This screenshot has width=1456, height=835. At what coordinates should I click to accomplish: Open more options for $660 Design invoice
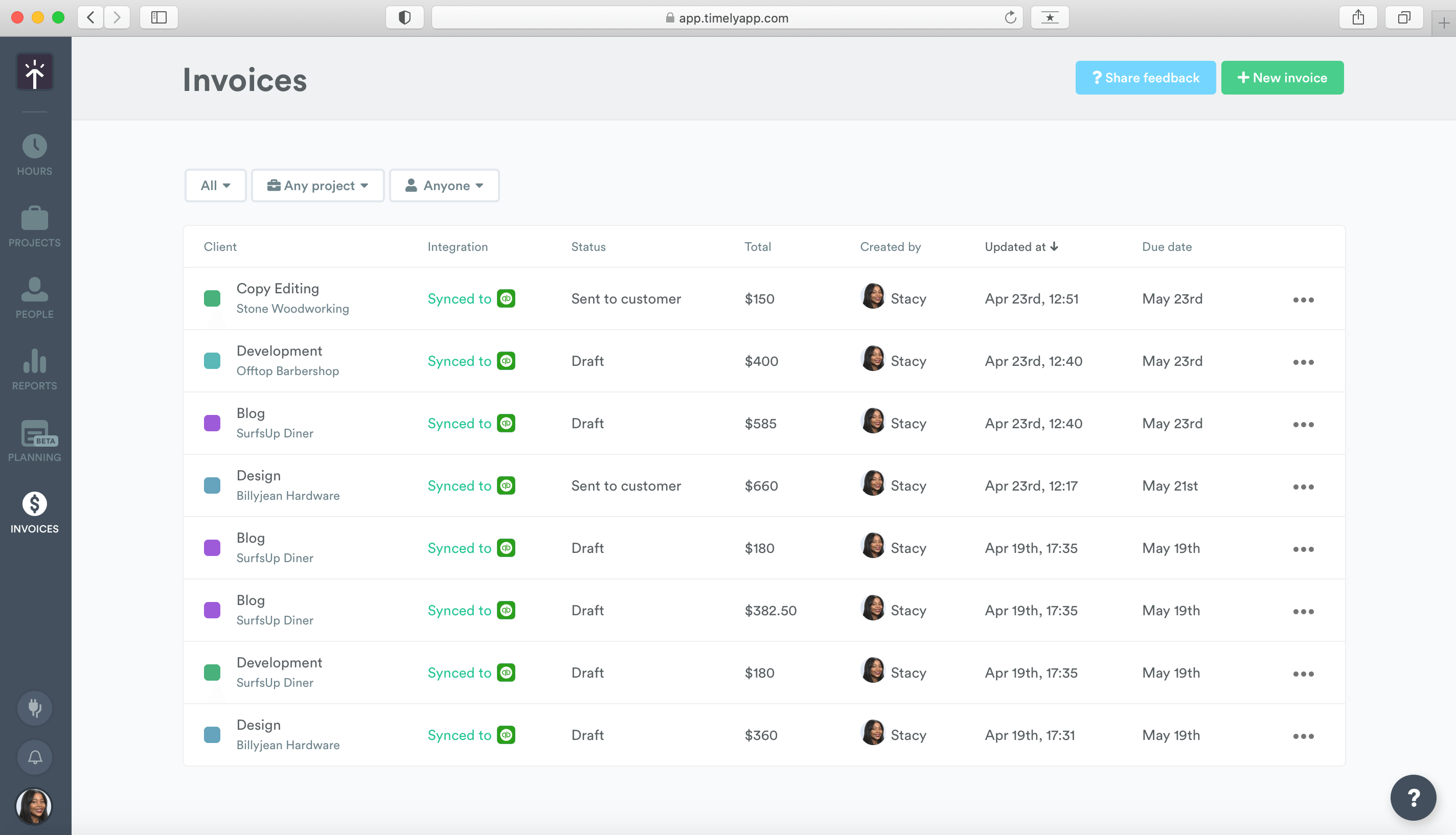[1303, 486]
